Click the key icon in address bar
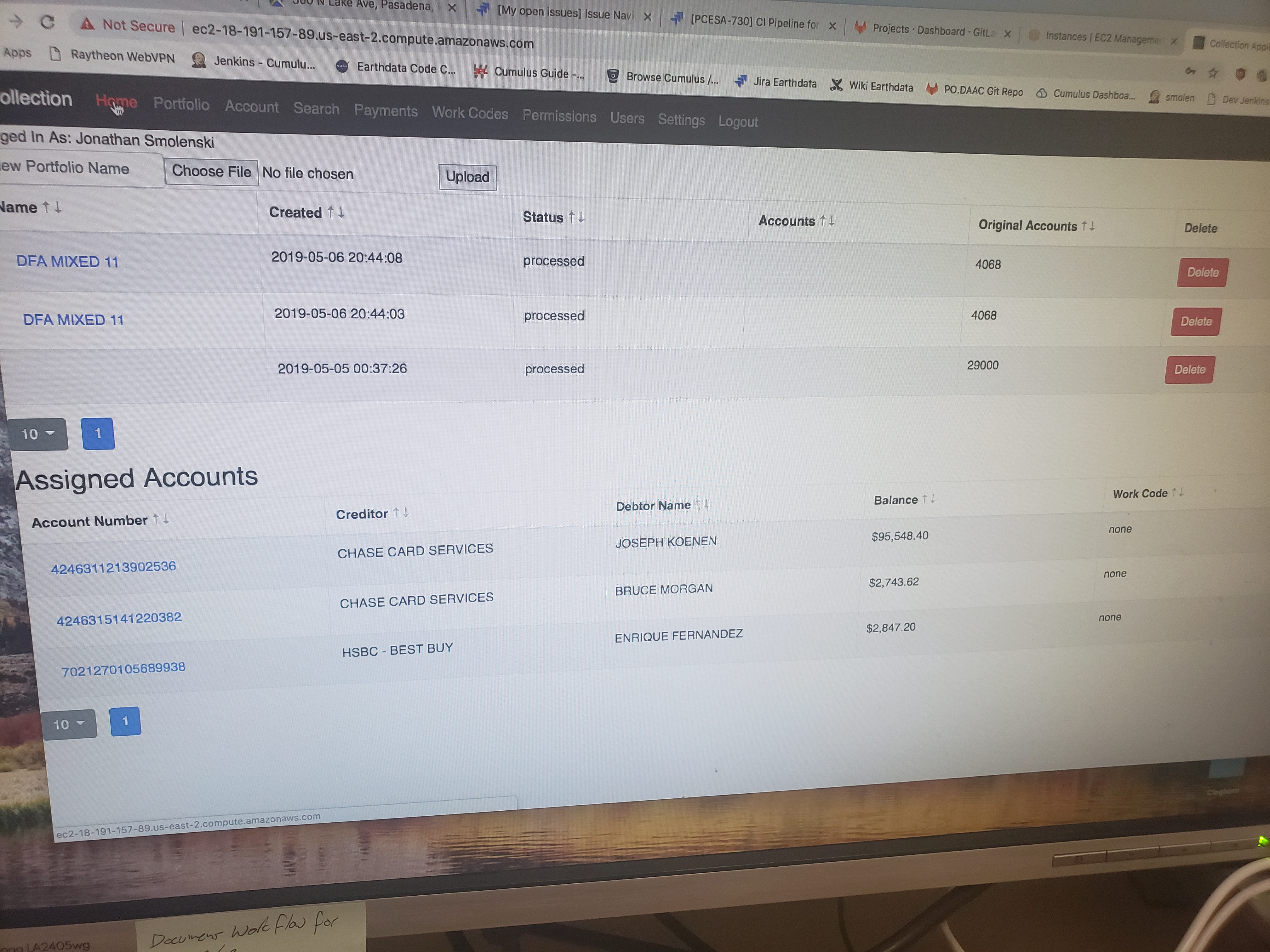This screenshot has height=952, width=1270. (x=1191, y=71)
